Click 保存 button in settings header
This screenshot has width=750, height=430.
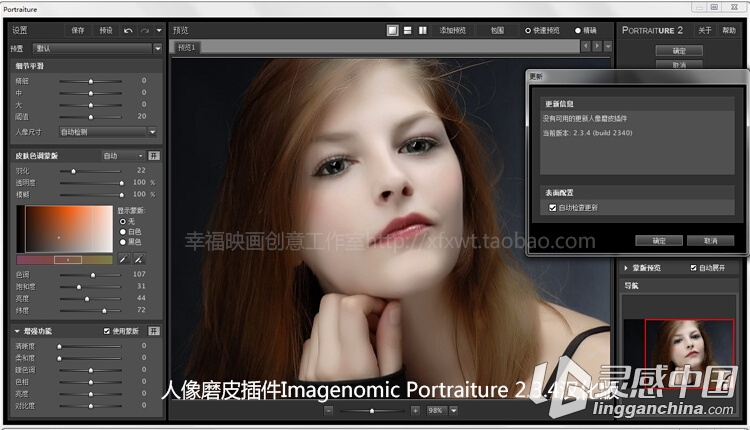(78, 31)
